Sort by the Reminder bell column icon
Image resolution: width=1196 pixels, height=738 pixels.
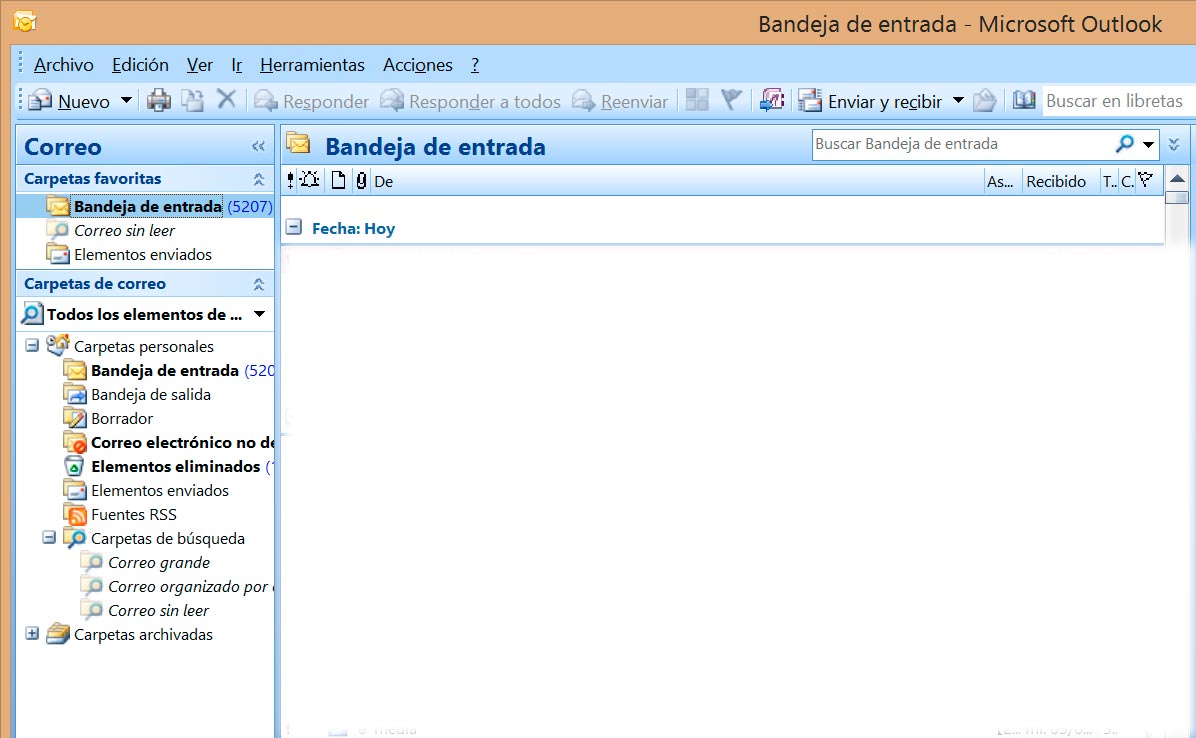(310, 181)
